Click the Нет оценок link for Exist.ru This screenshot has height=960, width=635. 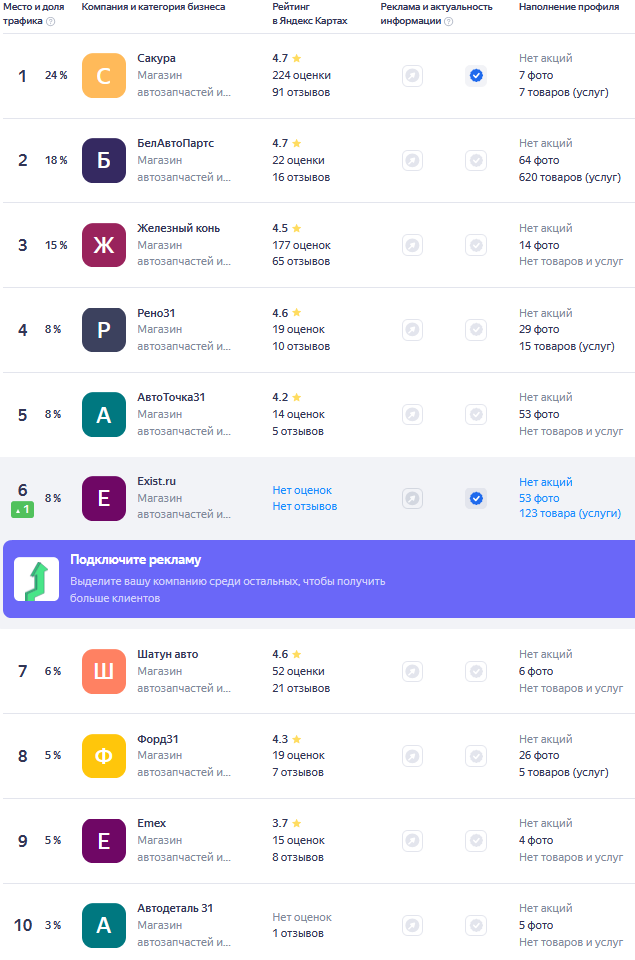point(302,490)
